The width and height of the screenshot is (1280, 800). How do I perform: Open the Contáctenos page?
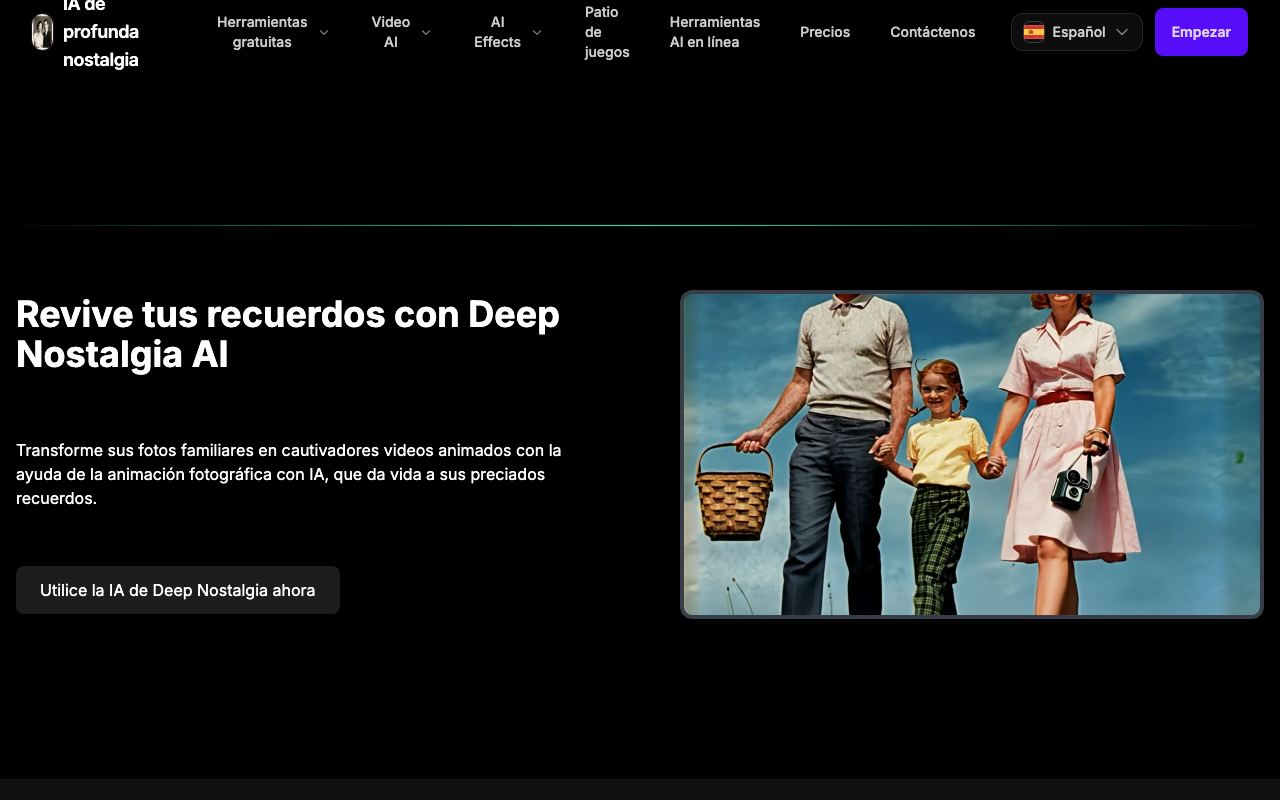[x=932, y=32]
